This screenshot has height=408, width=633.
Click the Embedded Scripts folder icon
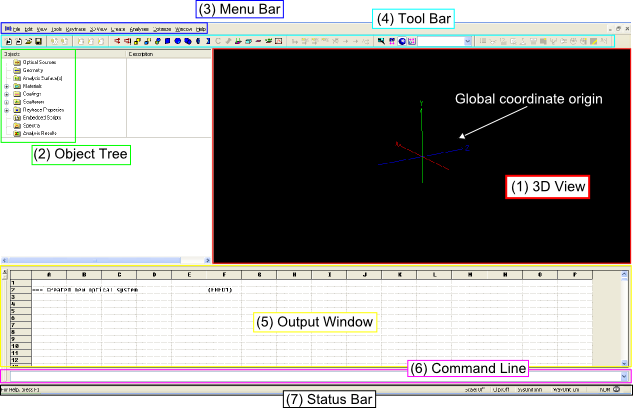point(17,118)
